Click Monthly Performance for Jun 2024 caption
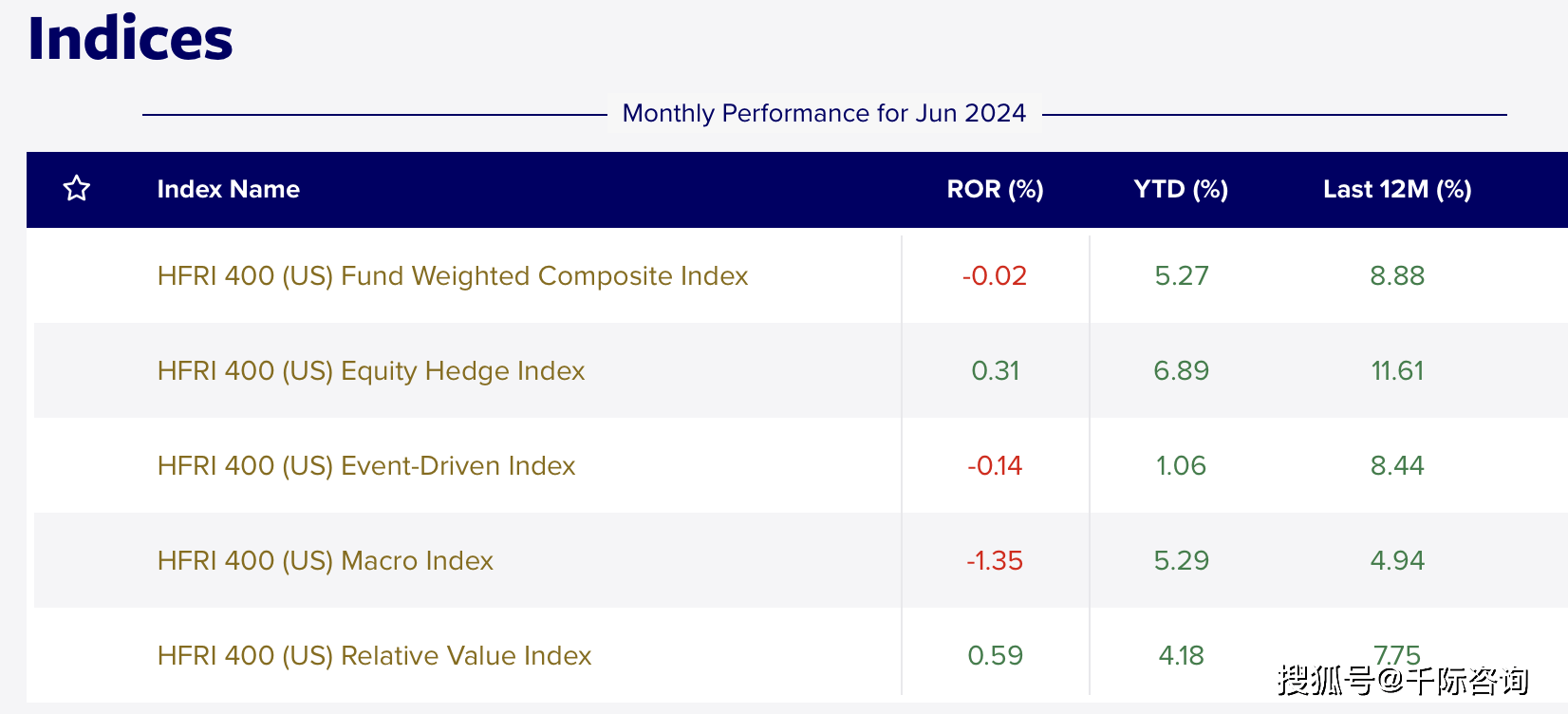1568x714 pixels. (x=824, y=113)
